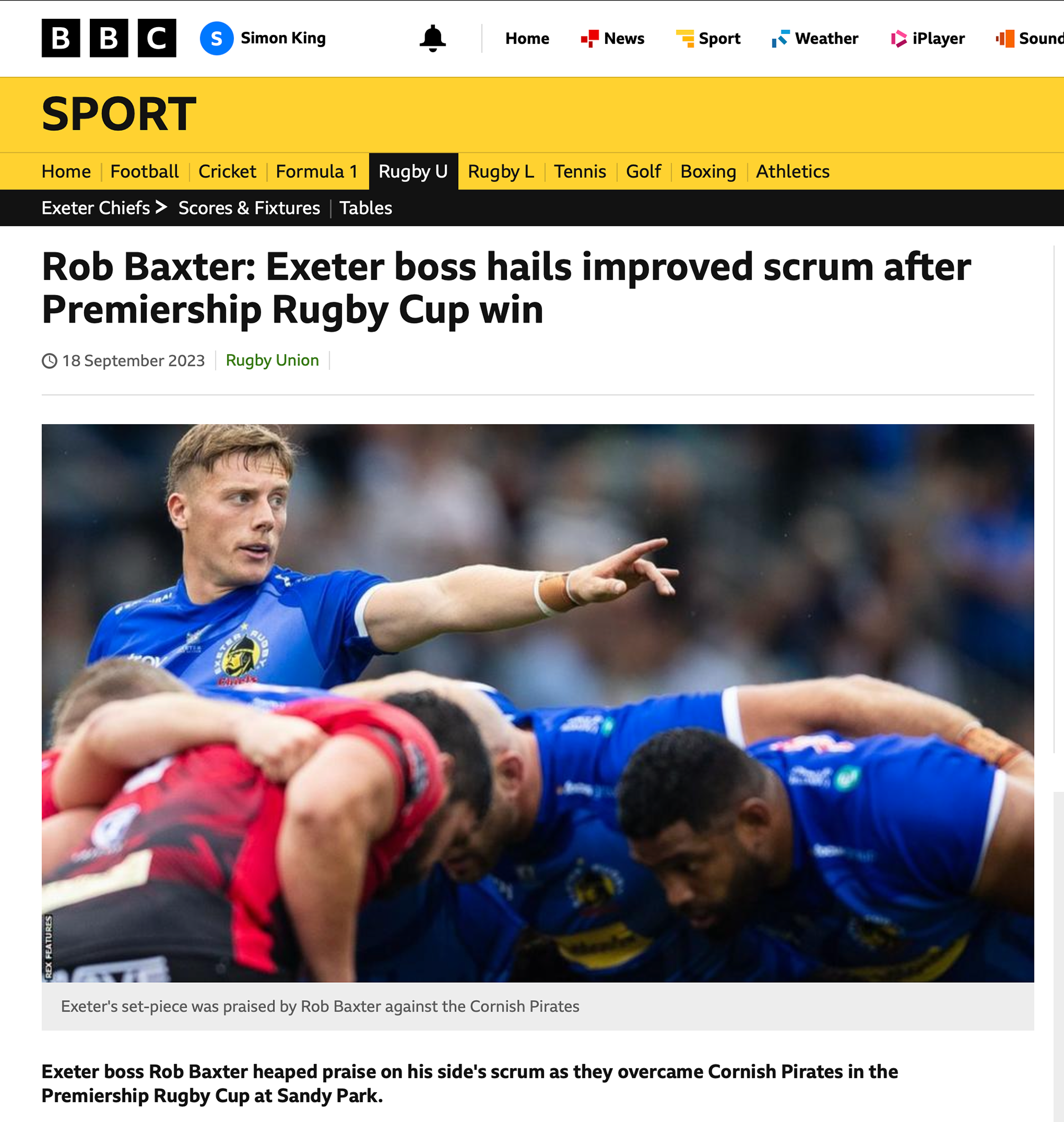Open notifications bell
The height and width of the screenshot is (1122, 1064).
(x=432, y=38)
